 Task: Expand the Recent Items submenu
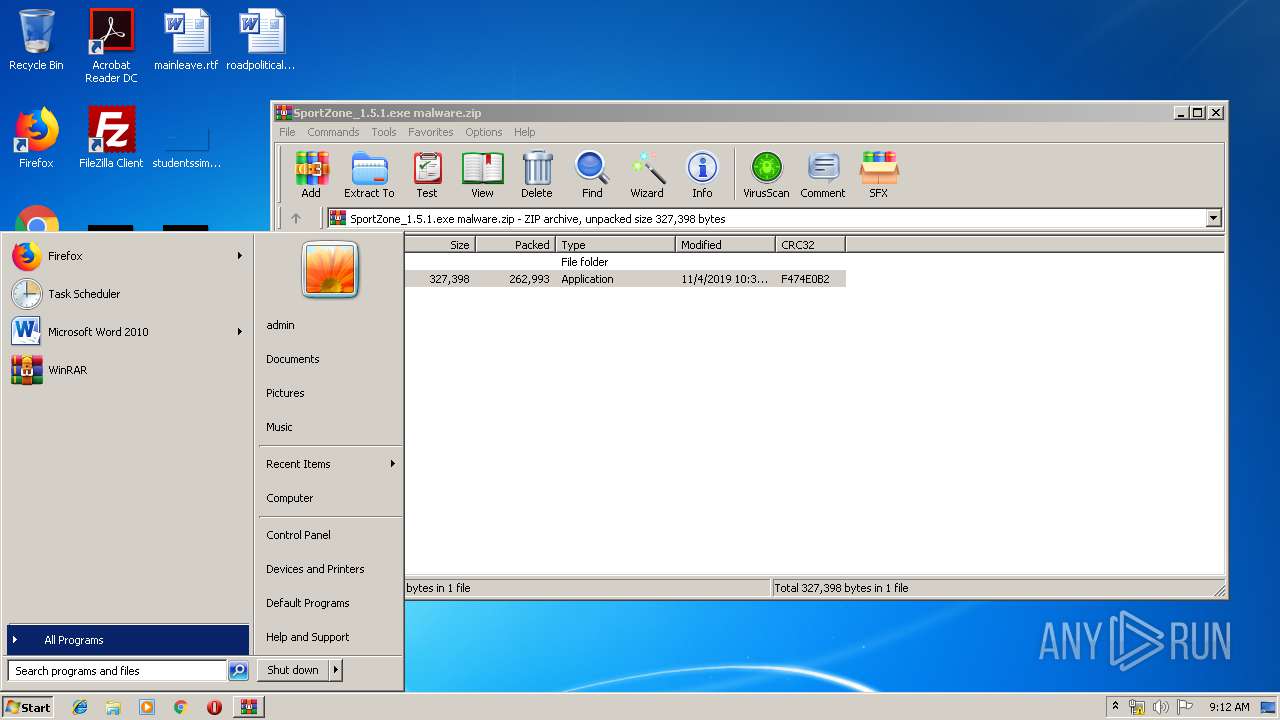coord(393,464)
